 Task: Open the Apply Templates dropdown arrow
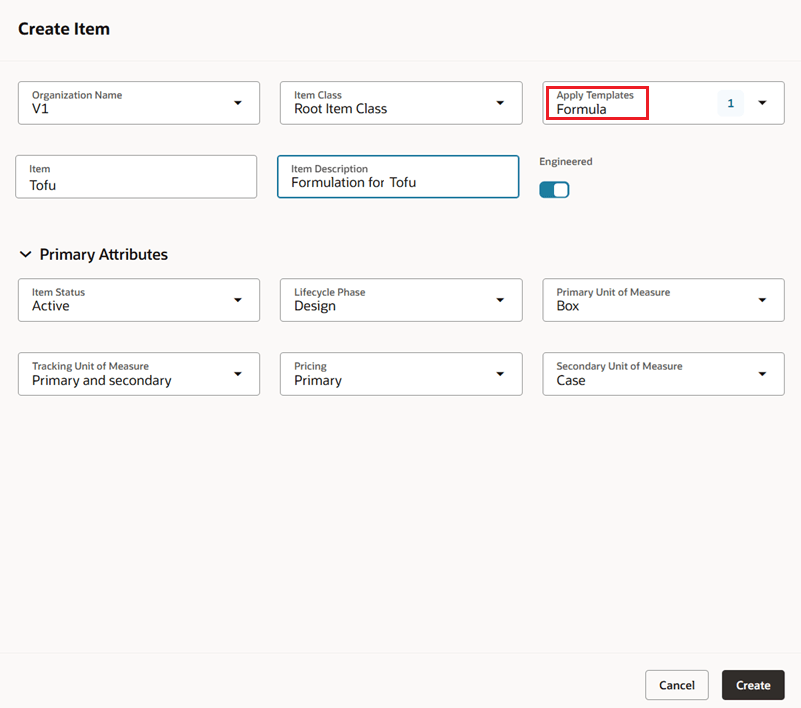(x=763, y=103)
